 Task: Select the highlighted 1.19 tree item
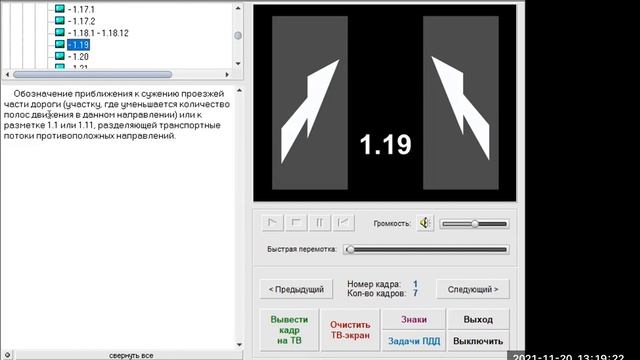click(x=78, y=45)
